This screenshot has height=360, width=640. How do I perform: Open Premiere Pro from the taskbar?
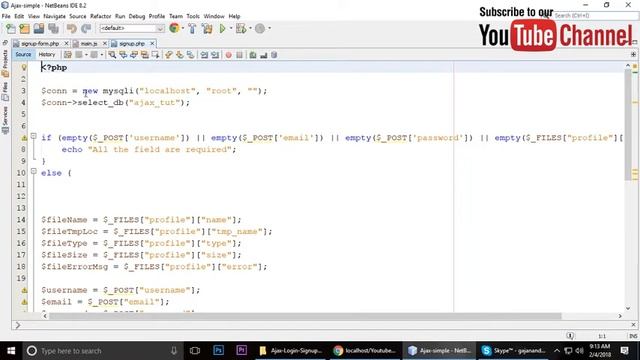point(241,350)
